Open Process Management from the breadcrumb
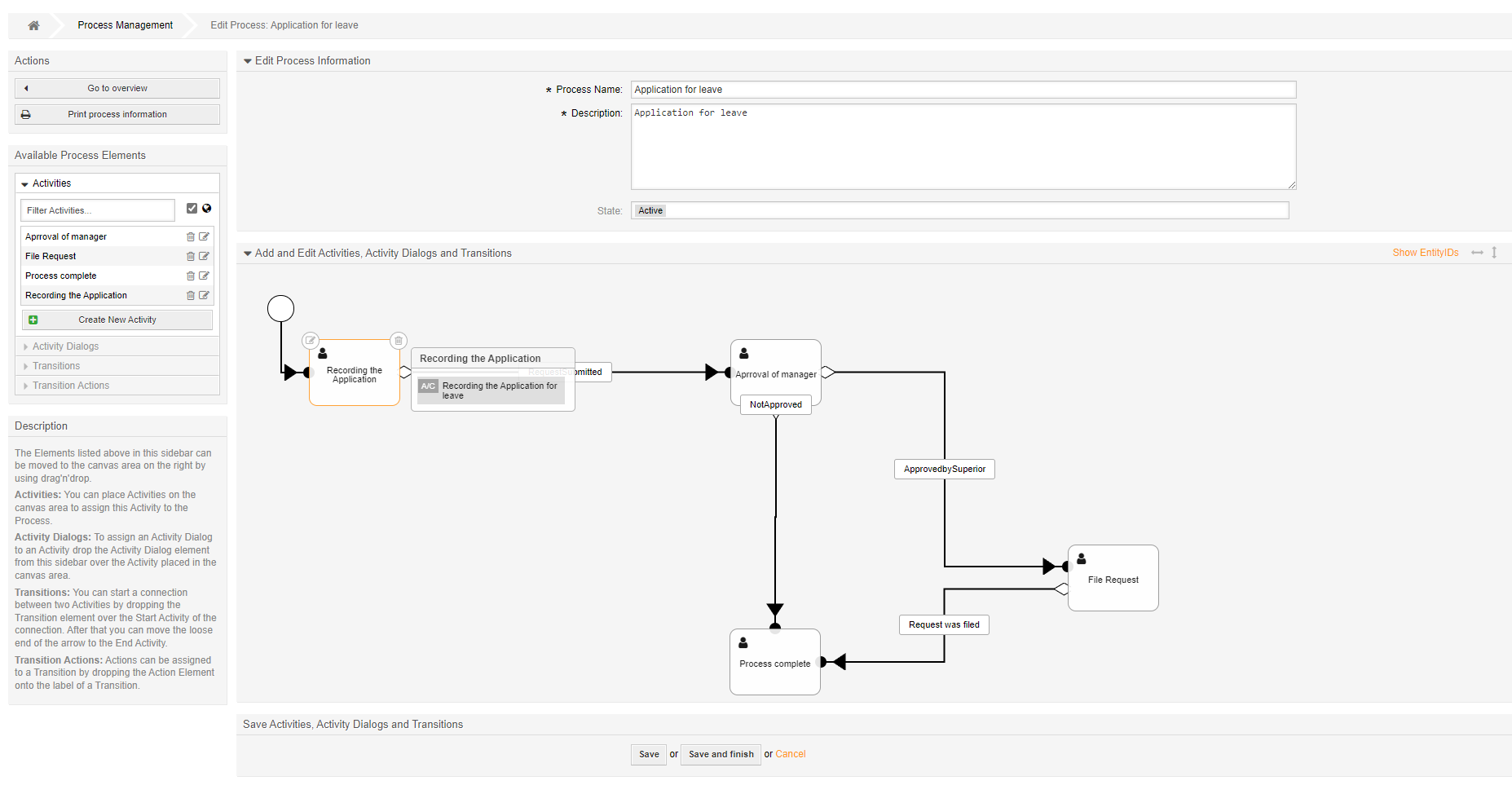1512x794 pixels. 125,25
